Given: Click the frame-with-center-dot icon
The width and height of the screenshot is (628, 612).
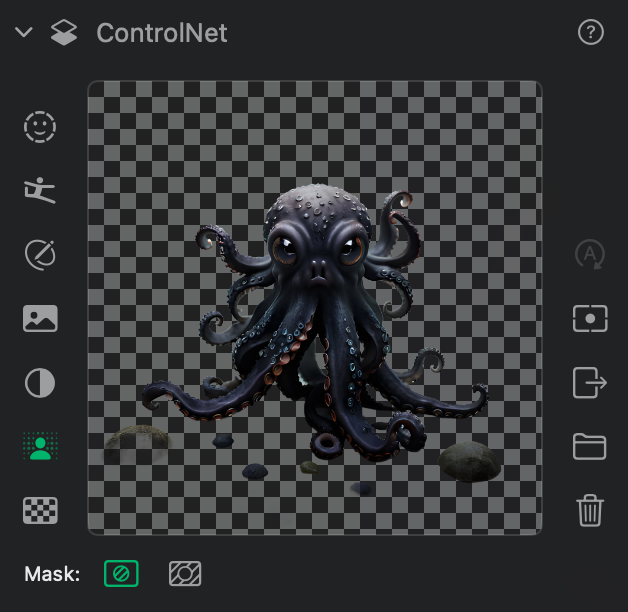Looking at the screenshot, I should (590, 318).
